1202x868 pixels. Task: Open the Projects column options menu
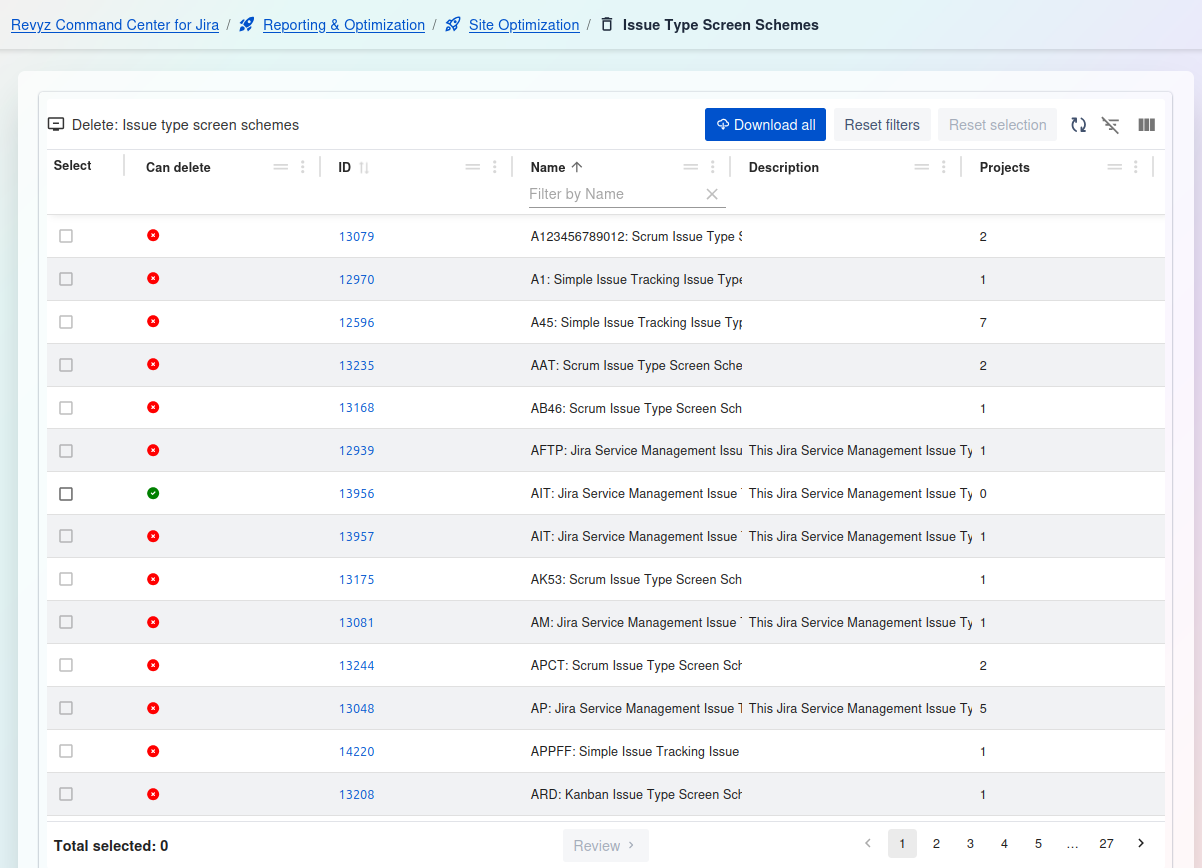[1136, 167]
